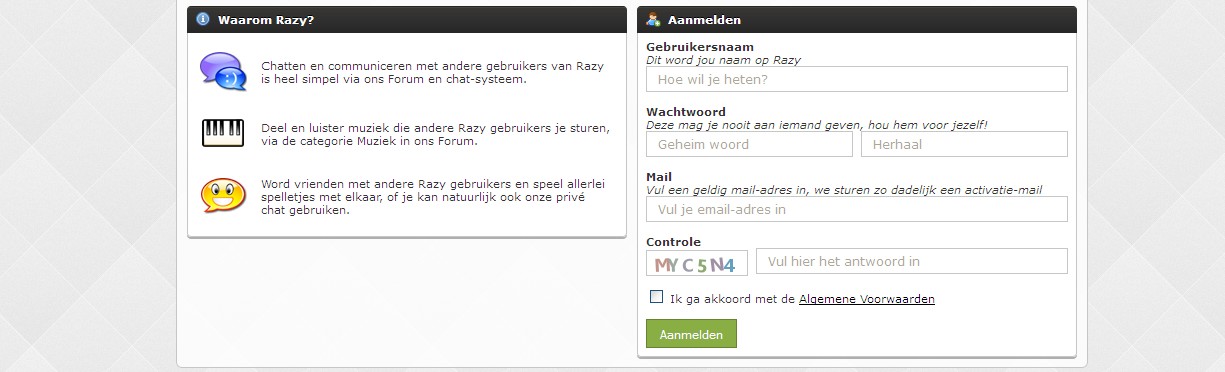Click the user icon beside Aanmelden header
This screenshot has width=1225, height=372.
653,19
